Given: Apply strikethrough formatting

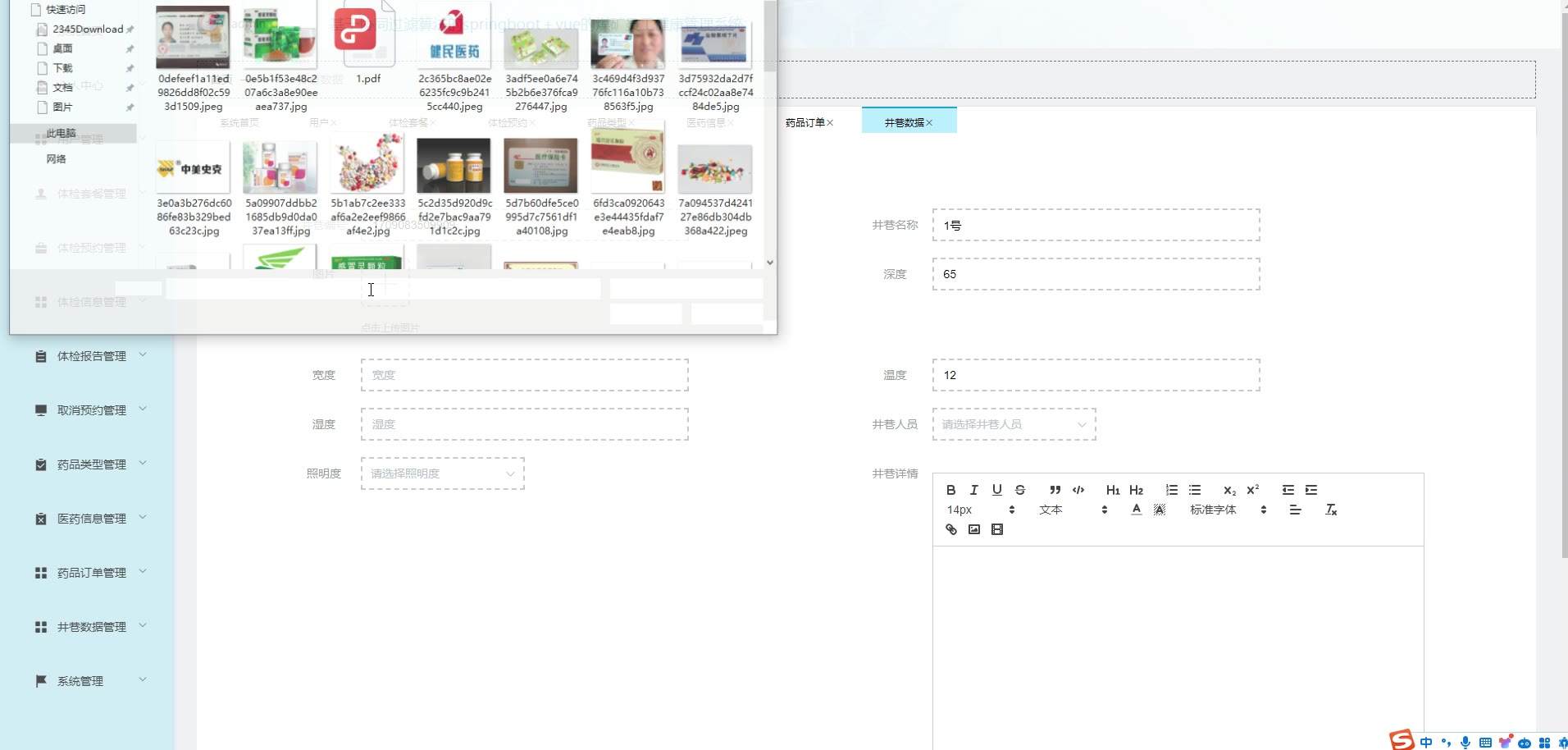Looking at the screenshot, I should click(1019, 490).
